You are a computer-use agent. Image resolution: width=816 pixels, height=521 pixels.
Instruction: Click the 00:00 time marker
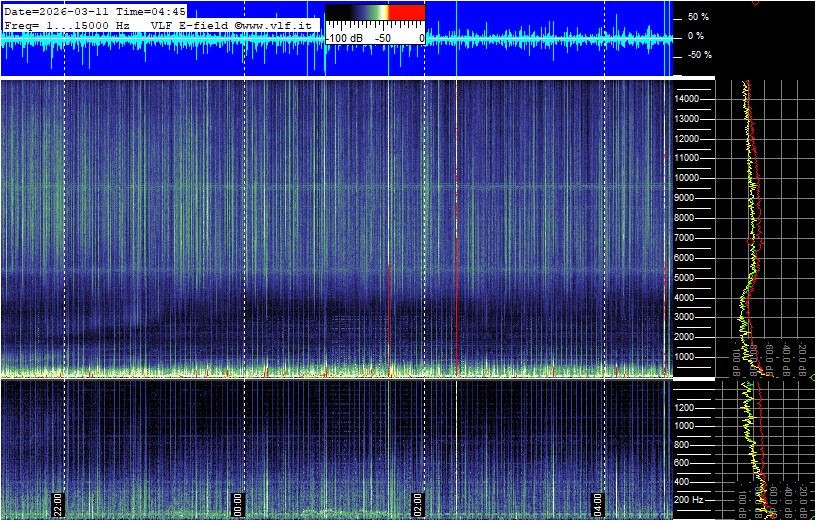tap(237, 502)
